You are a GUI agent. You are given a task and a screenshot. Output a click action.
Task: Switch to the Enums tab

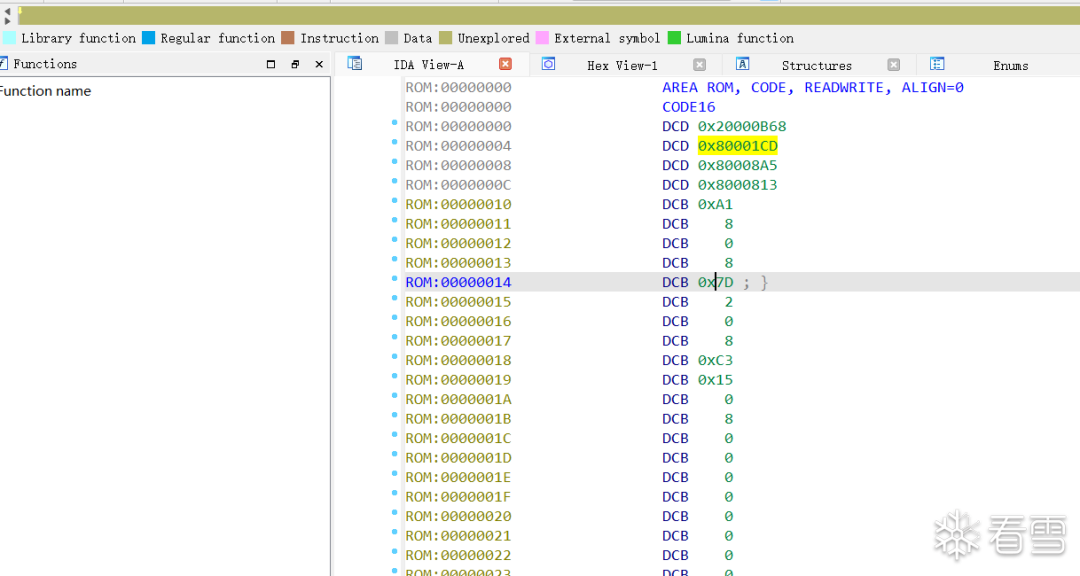(x=1010, y=64)
